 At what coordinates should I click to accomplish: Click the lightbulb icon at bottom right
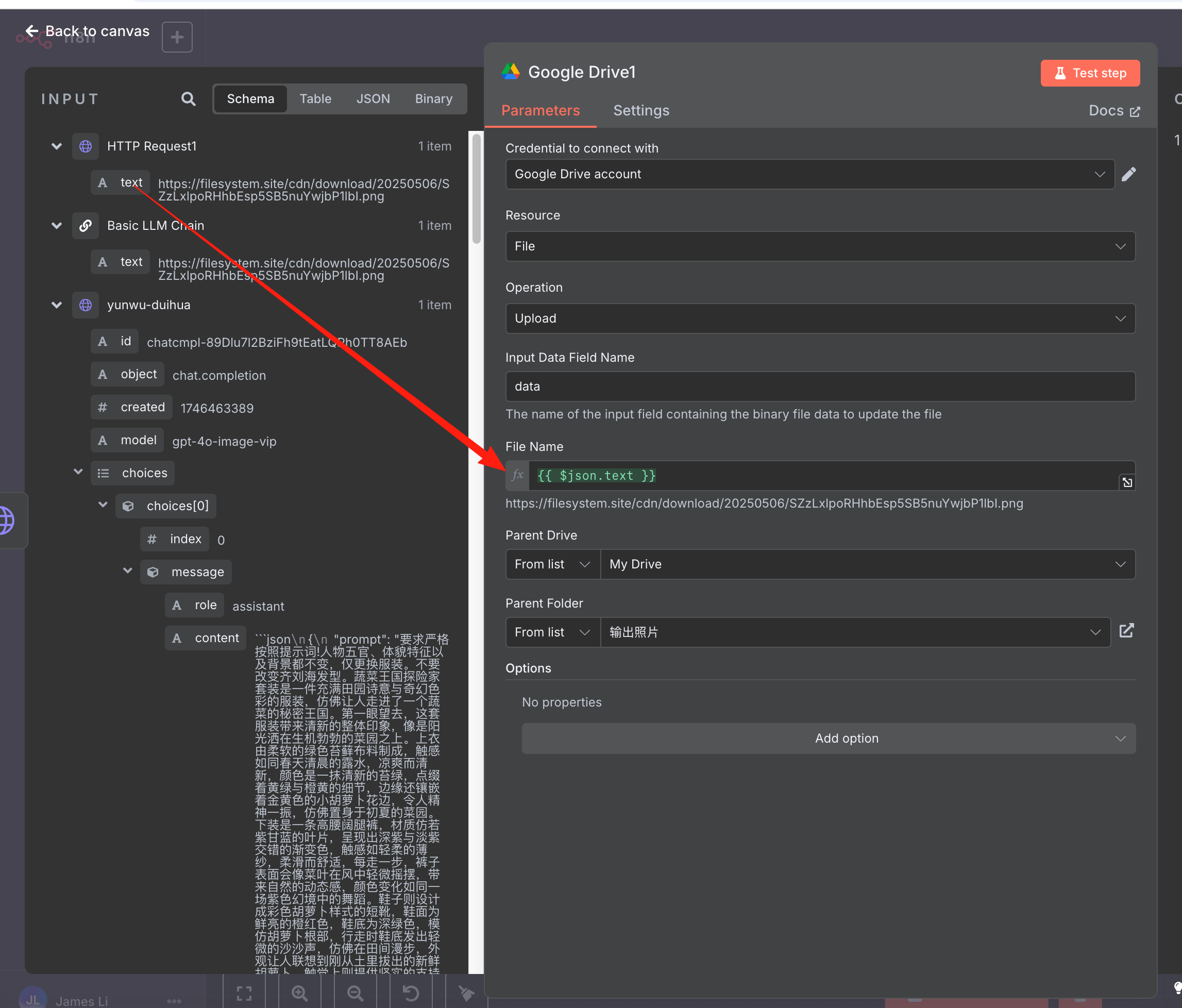pyautogui.click(x=1177, y=988)
